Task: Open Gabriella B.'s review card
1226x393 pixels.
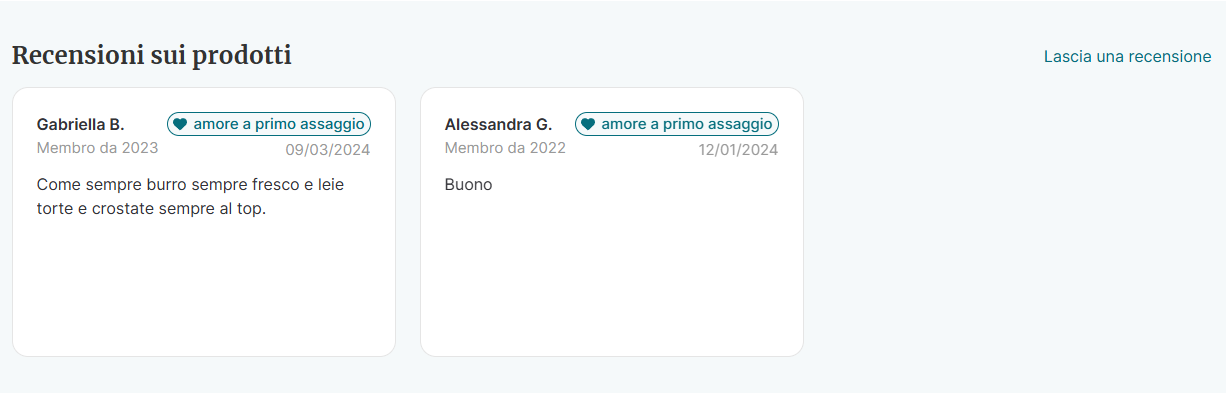Action: [x=204, y=222]
